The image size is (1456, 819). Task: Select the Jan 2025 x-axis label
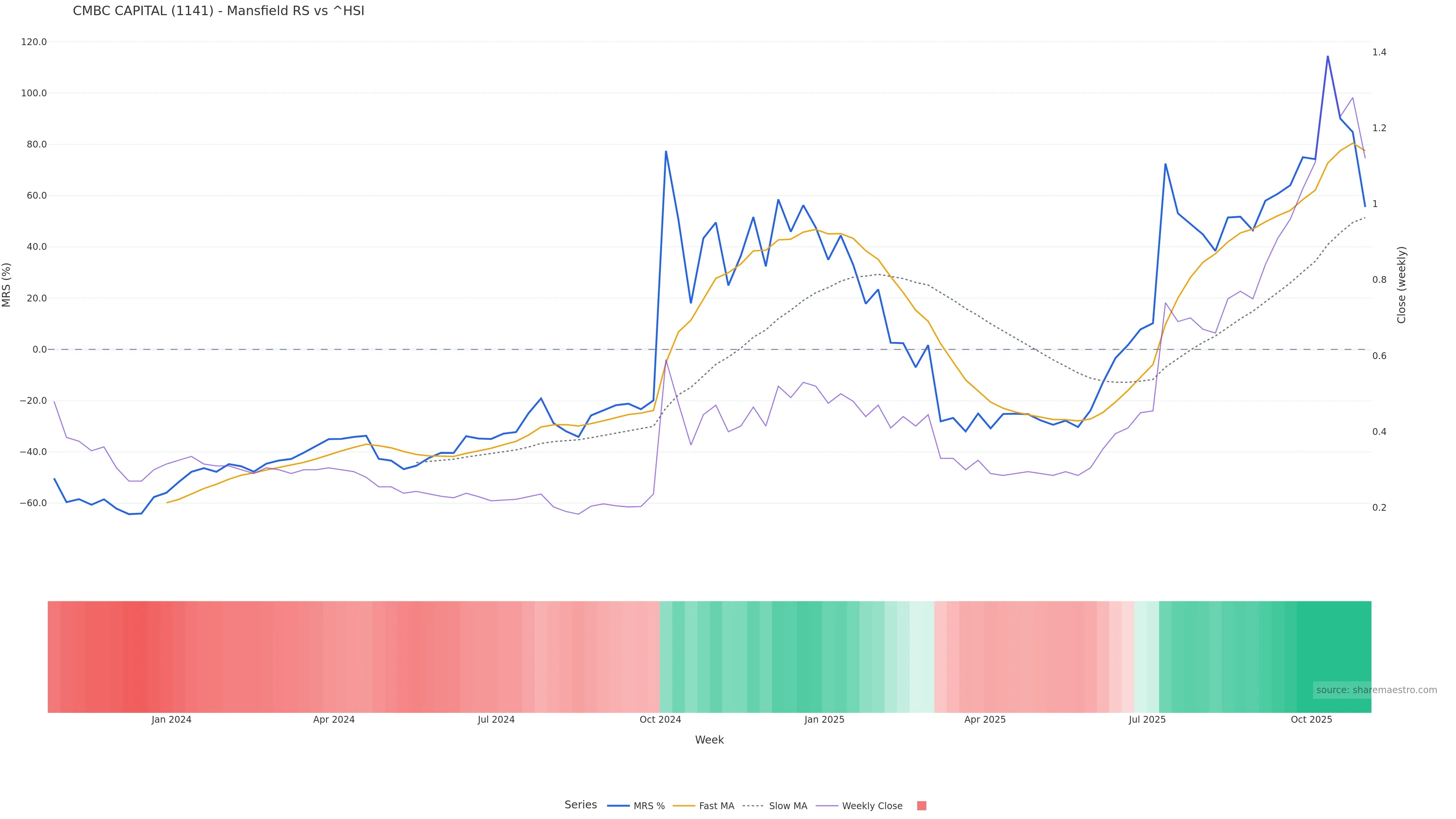[x=824, y=720]
